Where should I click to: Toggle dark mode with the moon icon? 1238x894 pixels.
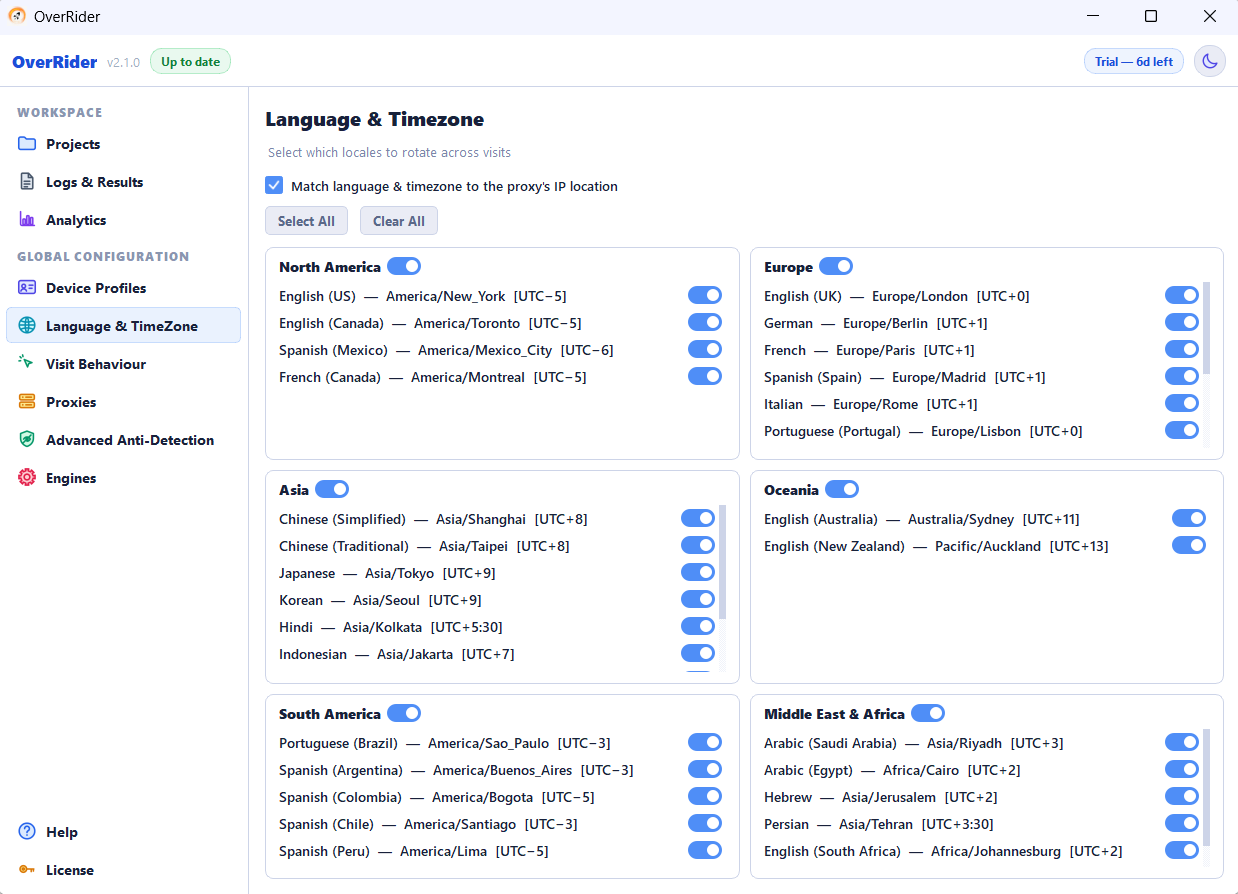point(1210,61)
